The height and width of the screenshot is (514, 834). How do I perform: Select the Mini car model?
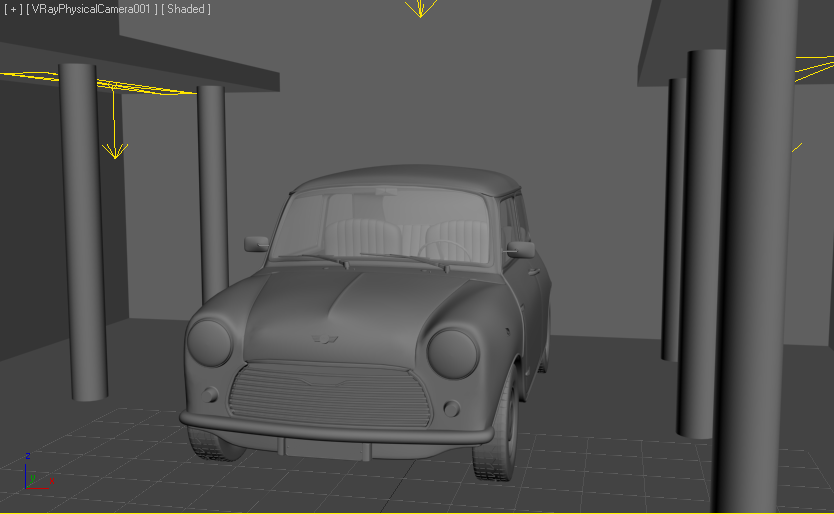click(367, 322)
